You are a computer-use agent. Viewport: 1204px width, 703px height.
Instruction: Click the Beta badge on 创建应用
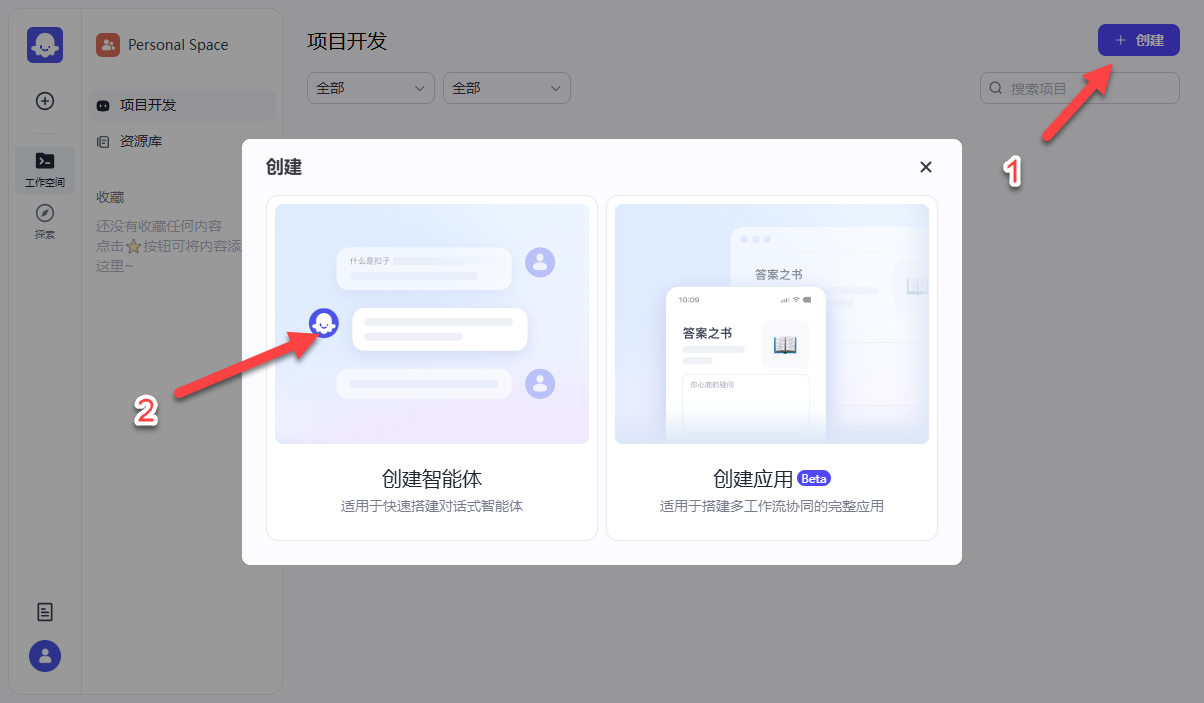tap(813, 478)
